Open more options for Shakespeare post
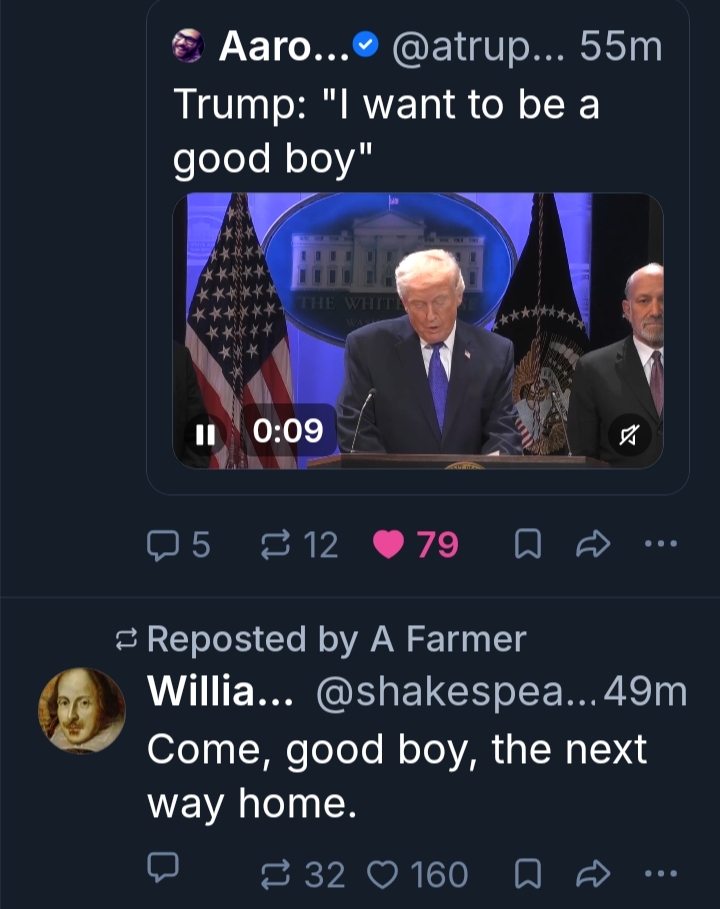 [660, 875]
